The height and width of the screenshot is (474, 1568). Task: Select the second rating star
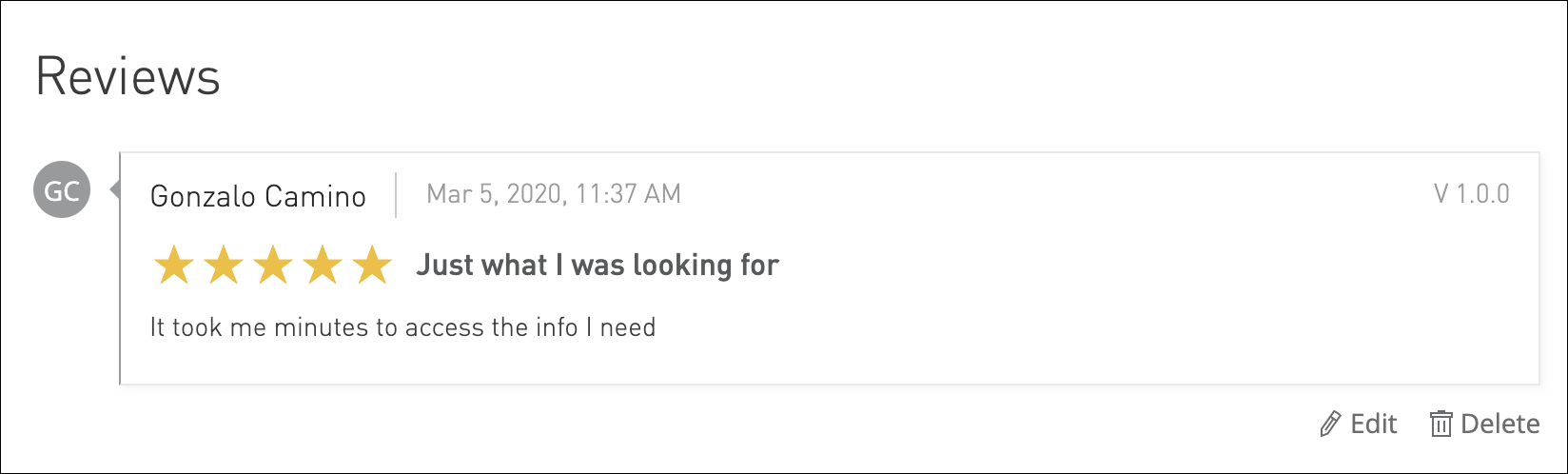(223, 266)
